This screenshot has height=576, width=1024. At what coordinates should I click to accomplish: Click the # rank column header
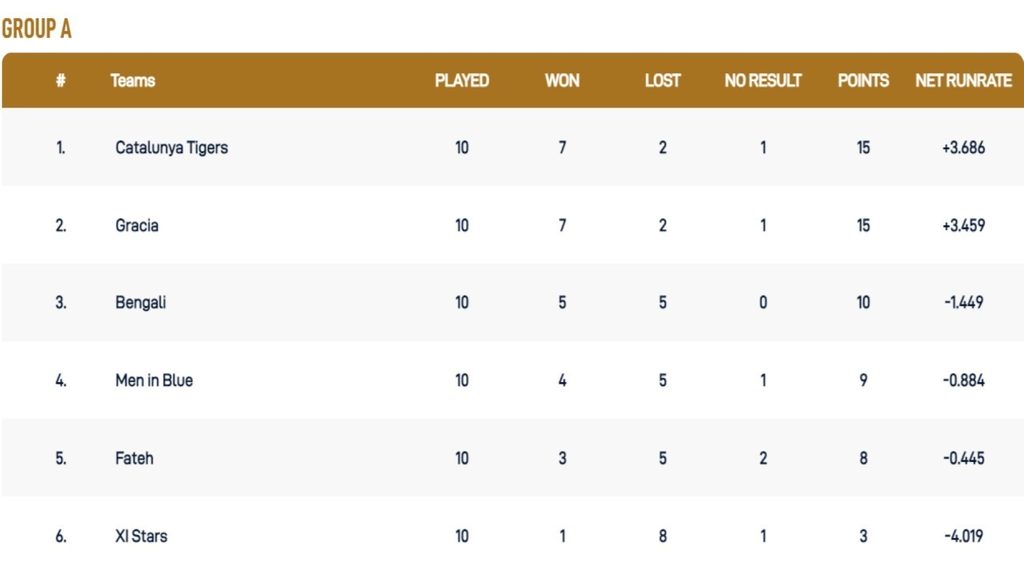point(61,81)
